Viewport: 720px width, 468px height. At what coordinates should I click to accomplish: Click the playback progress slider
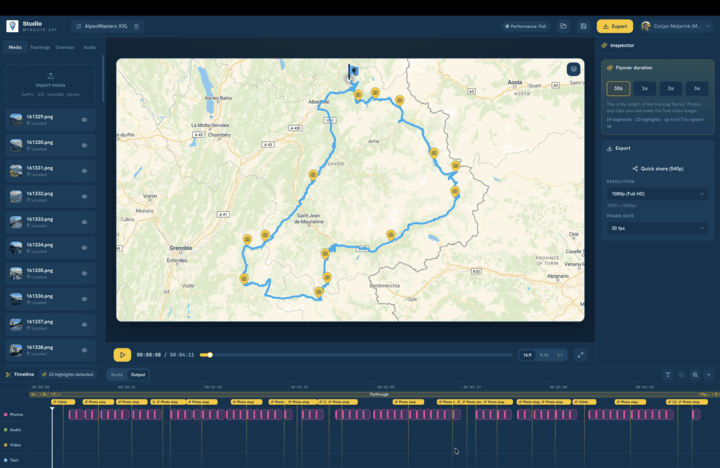pyautogui.click(x=356, y=355)
